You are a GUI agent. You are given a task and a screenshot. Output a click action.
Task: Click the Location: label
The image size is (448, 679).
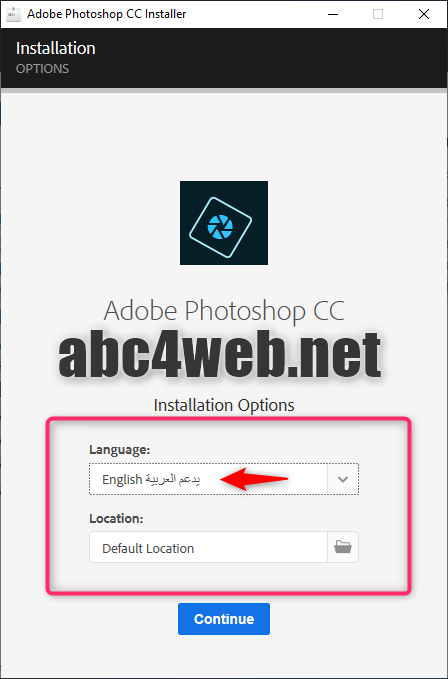pyautogui.click(x=116, y=518)
